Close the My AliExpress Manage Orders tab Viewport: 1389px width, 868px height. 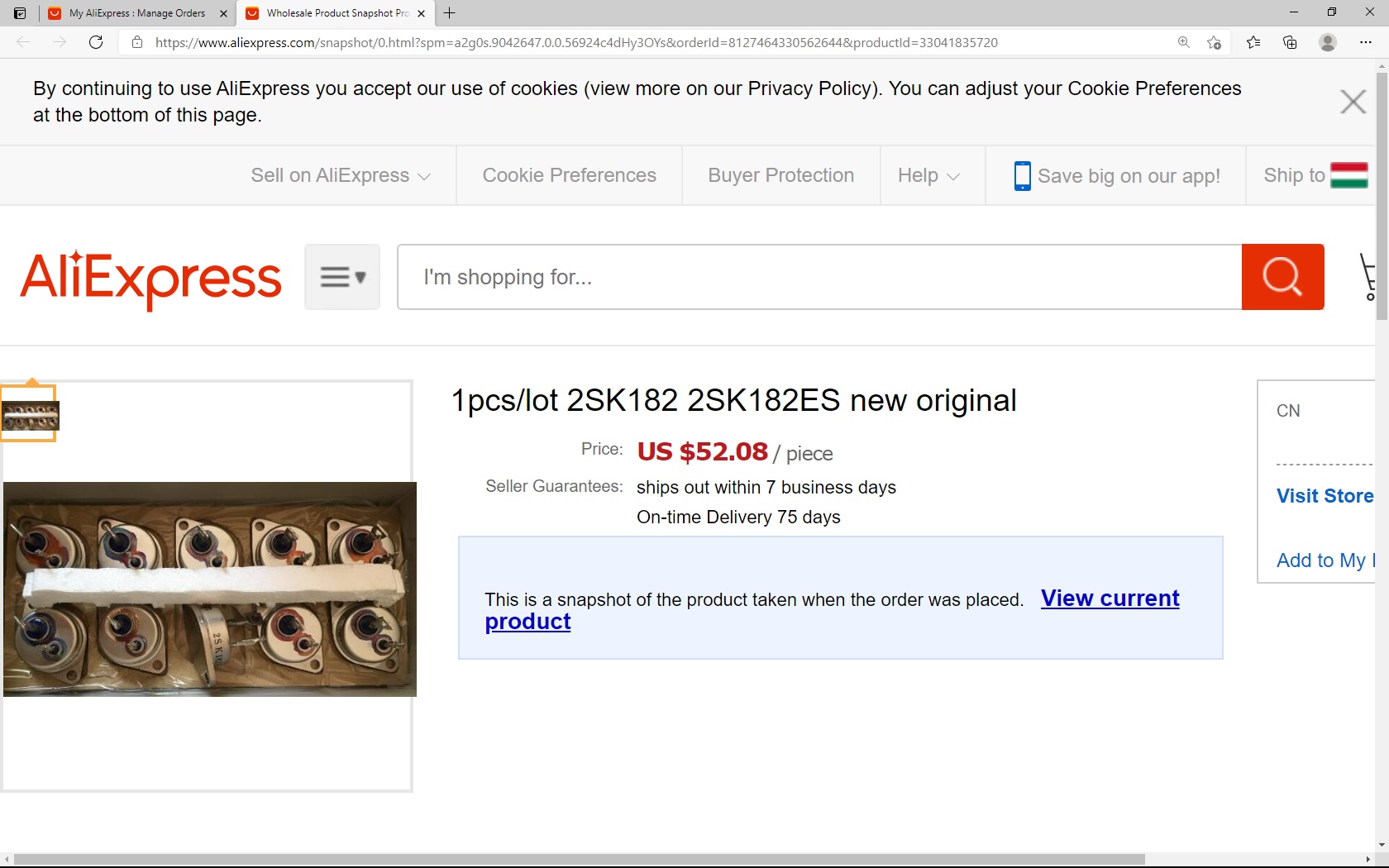[223, 13]
